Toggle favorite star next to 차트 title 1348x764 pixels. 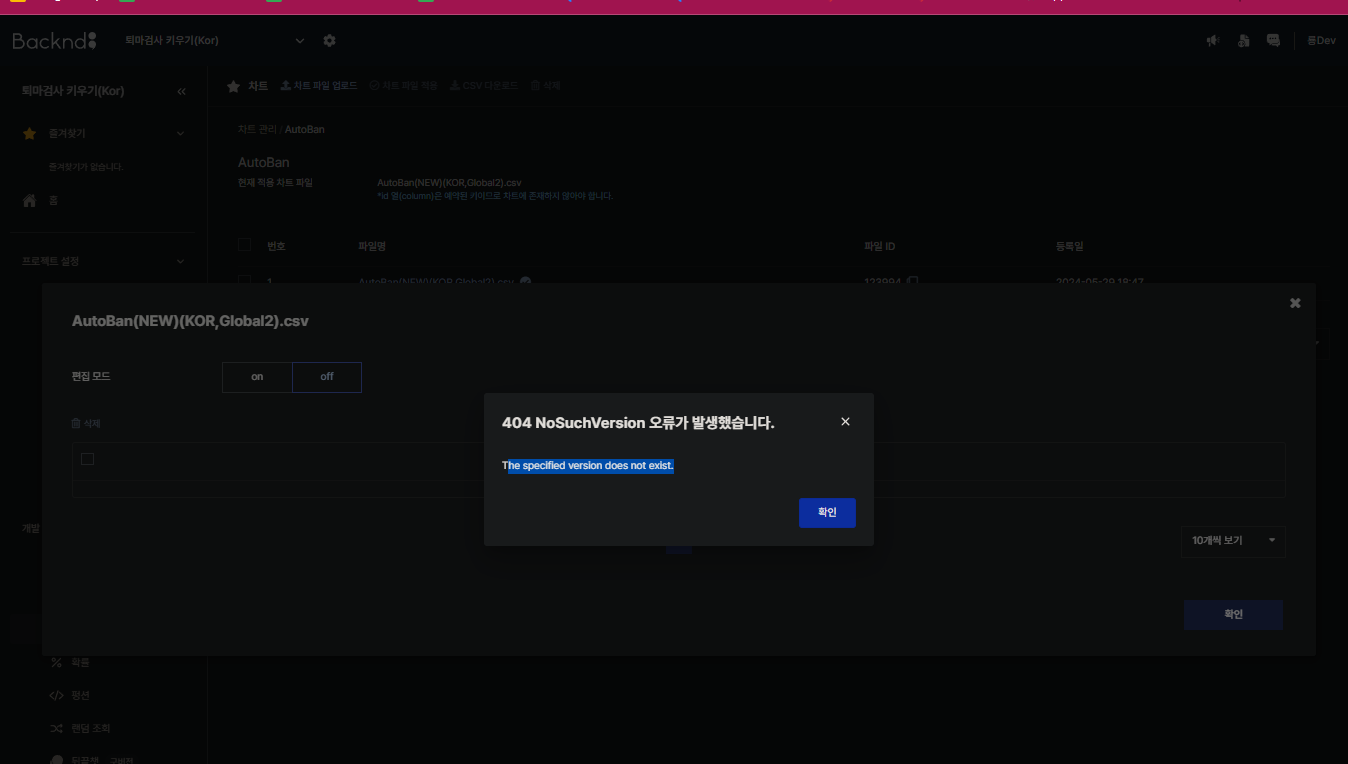[233, 86]
